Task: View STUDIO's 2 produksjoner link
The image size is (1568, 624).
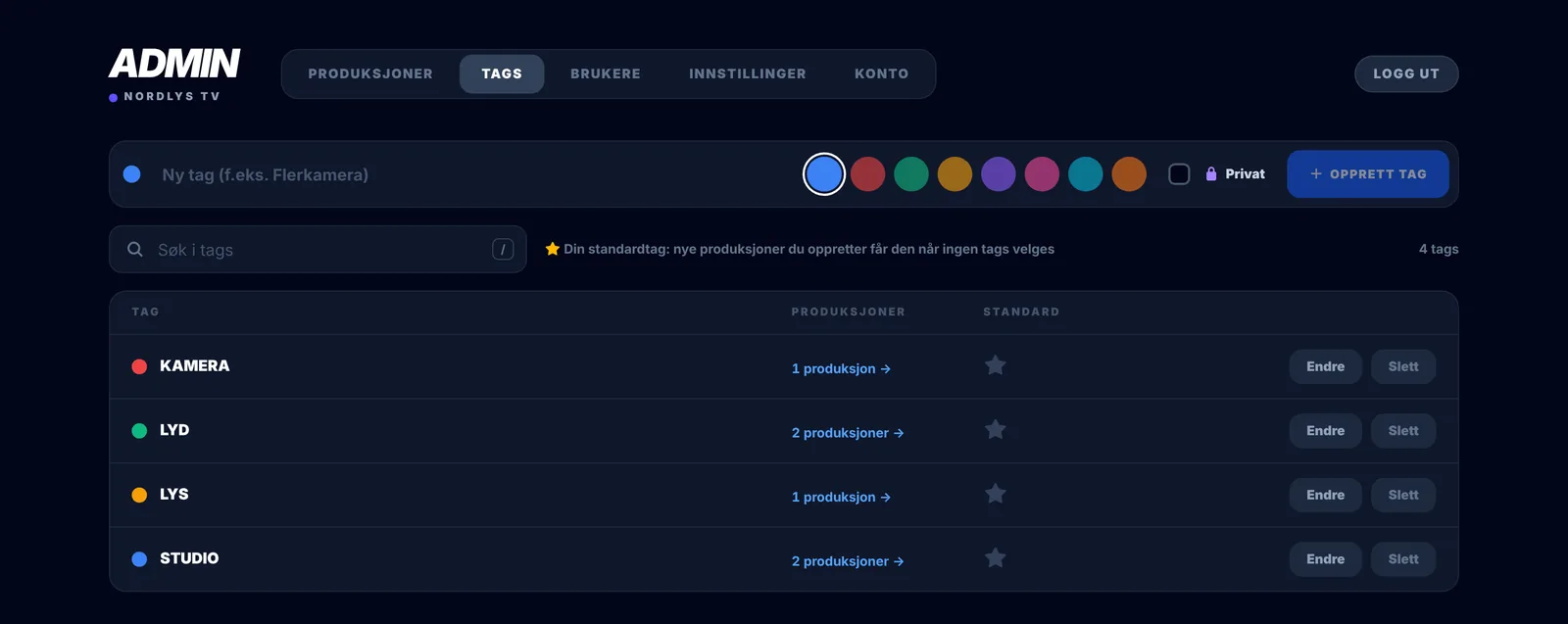Action: 848,561
